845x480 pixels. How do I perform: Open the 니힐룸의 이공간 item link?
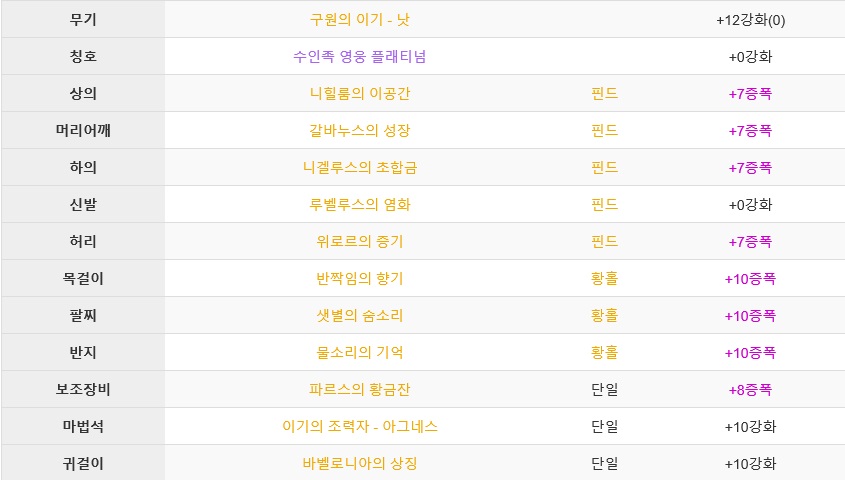coord(359,94)
